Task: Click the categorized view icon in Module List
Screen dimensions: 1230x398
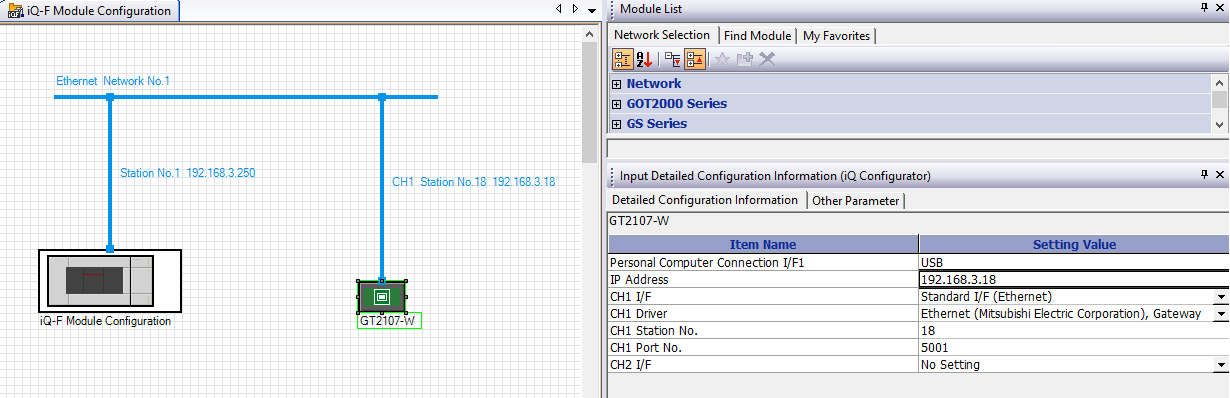Action: [621, 59]
